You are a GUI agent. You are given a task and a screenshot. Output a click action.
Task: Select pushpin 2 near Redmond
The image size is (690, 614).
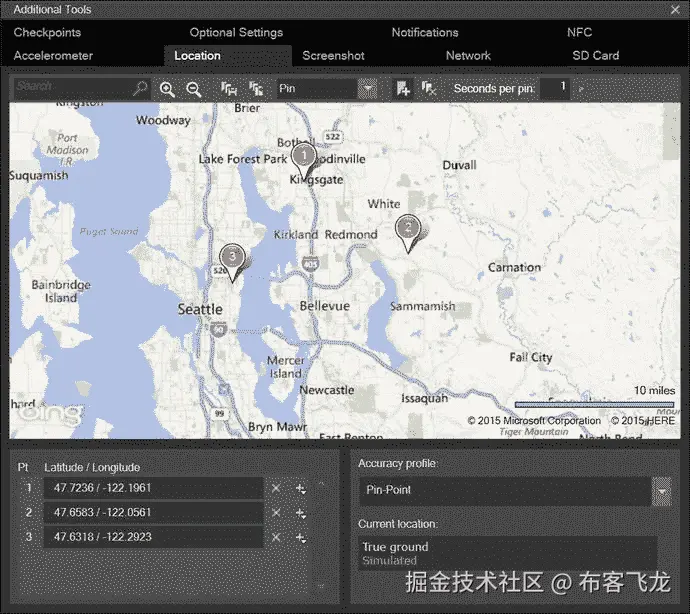point(408,233)
